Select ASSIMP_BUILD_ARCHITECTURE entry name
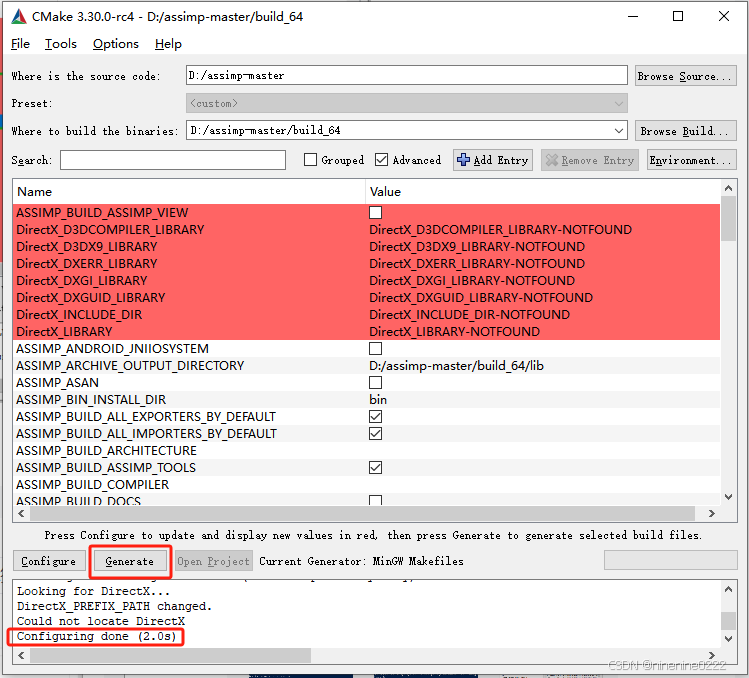 [106, 451]
